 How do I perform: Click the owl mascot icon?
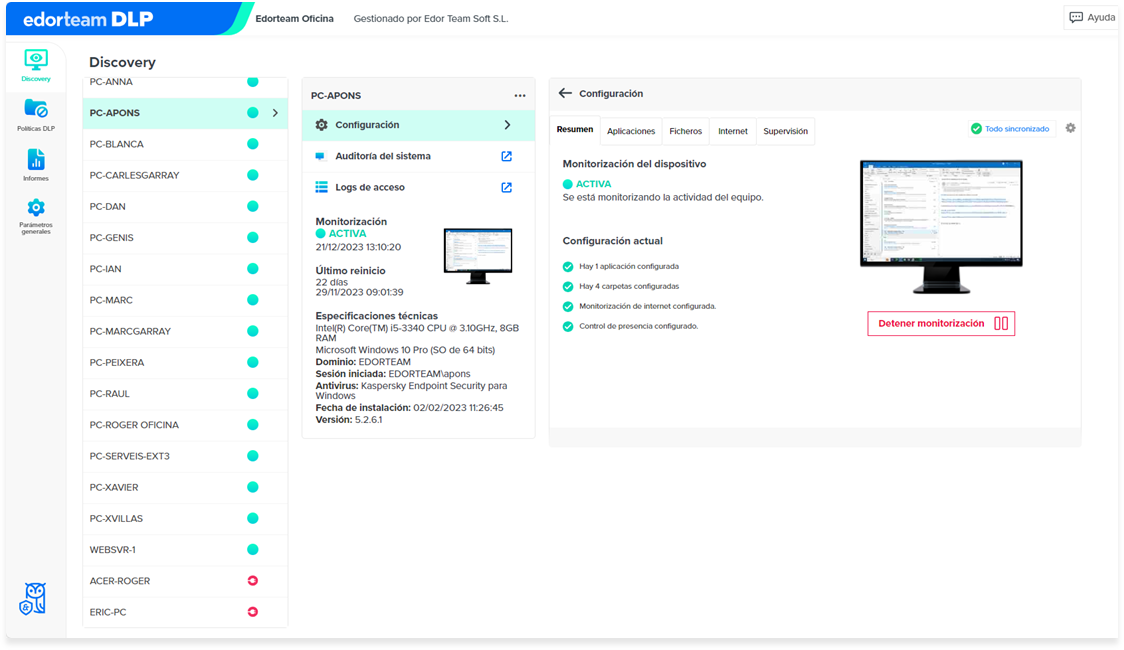pos(33,598)
